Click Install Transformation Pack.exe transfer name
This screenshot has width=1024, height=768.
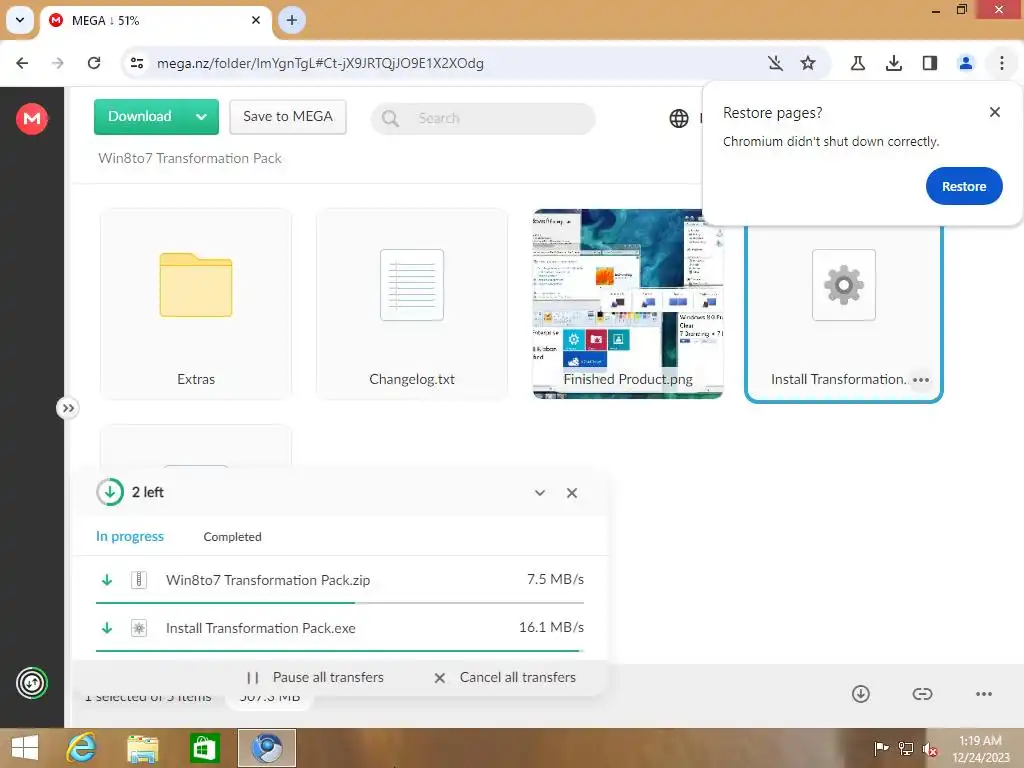point(261,628)
